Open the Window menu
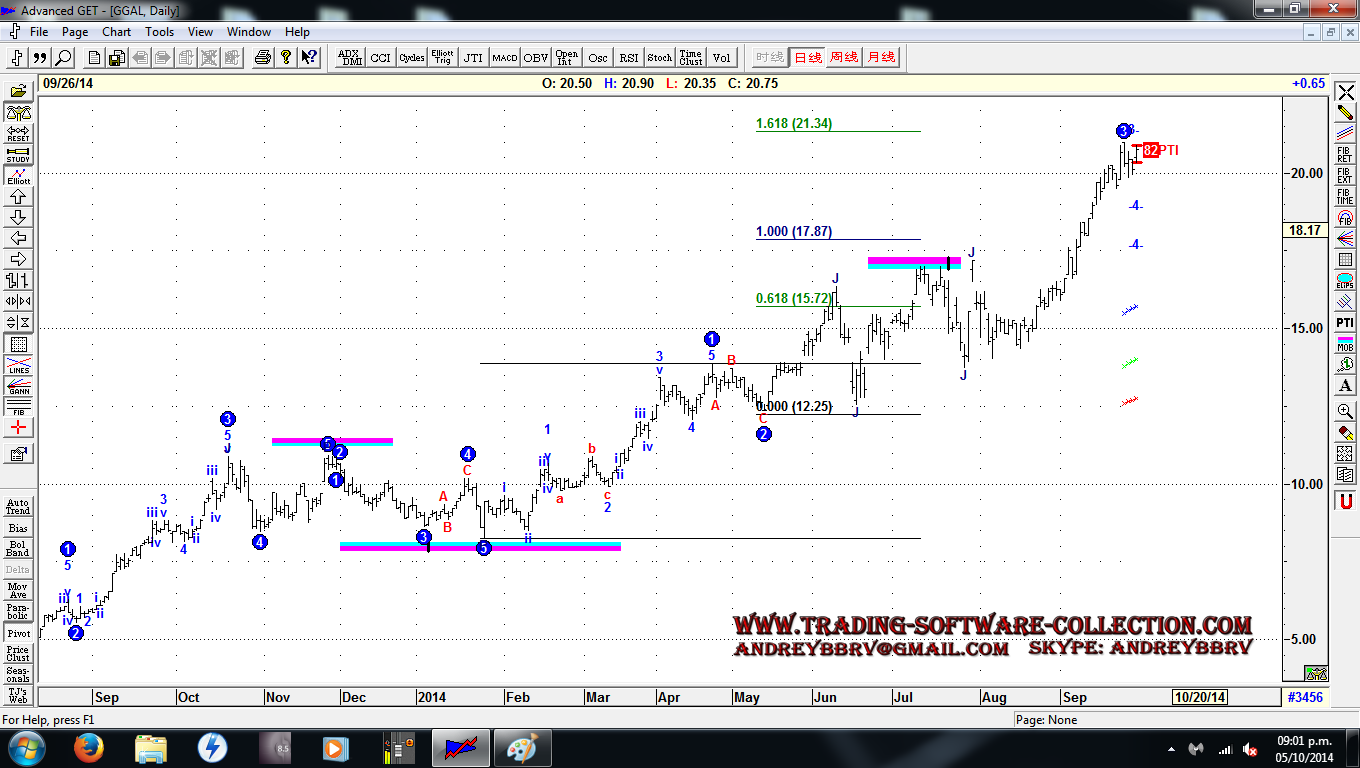The width and height of the screenshot is (1360, 768). pos(248,32)
